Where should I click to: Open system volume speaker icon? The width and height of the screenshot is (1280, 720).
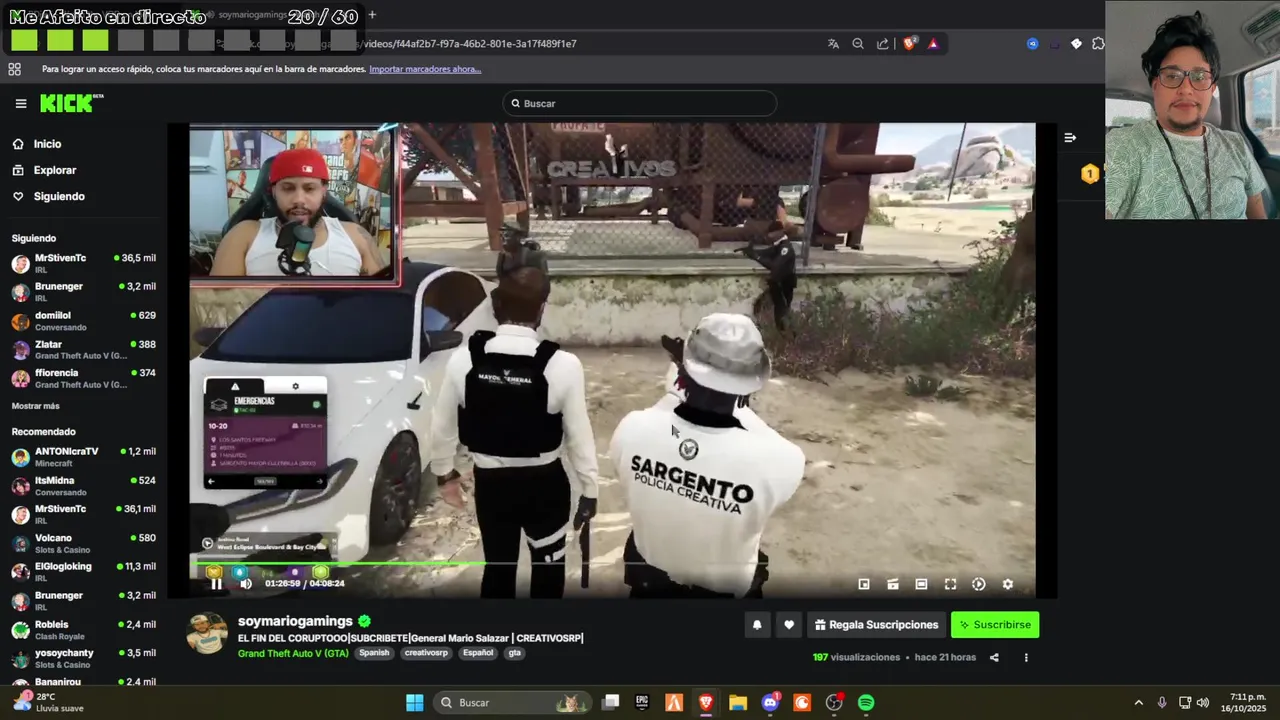1203,703
